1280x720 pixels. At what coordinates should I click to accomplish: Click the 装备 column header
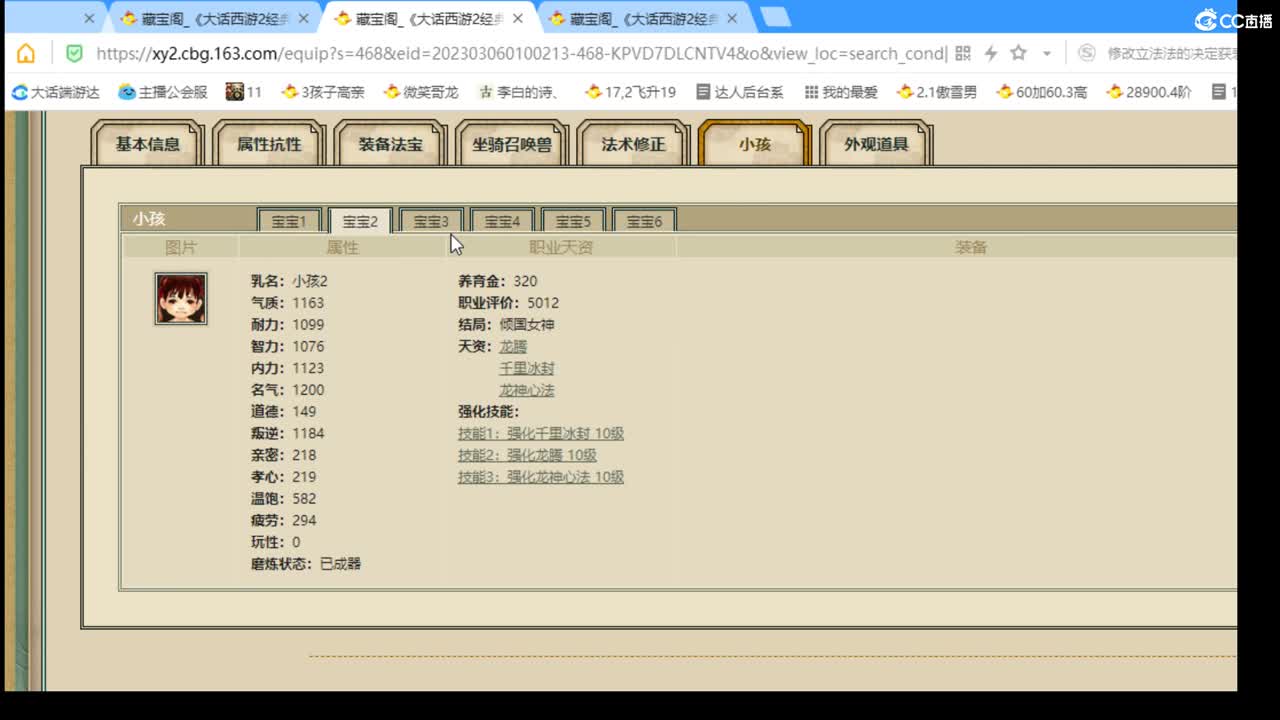click(970, 247)
